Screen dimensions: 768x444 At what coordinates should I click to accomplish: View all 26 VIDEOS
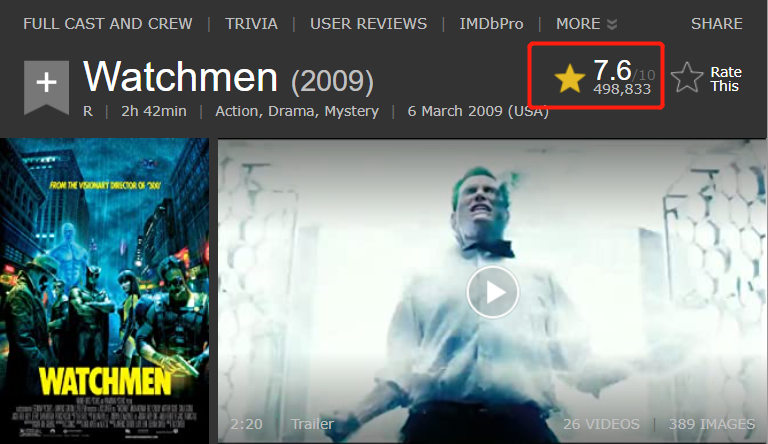601,424
